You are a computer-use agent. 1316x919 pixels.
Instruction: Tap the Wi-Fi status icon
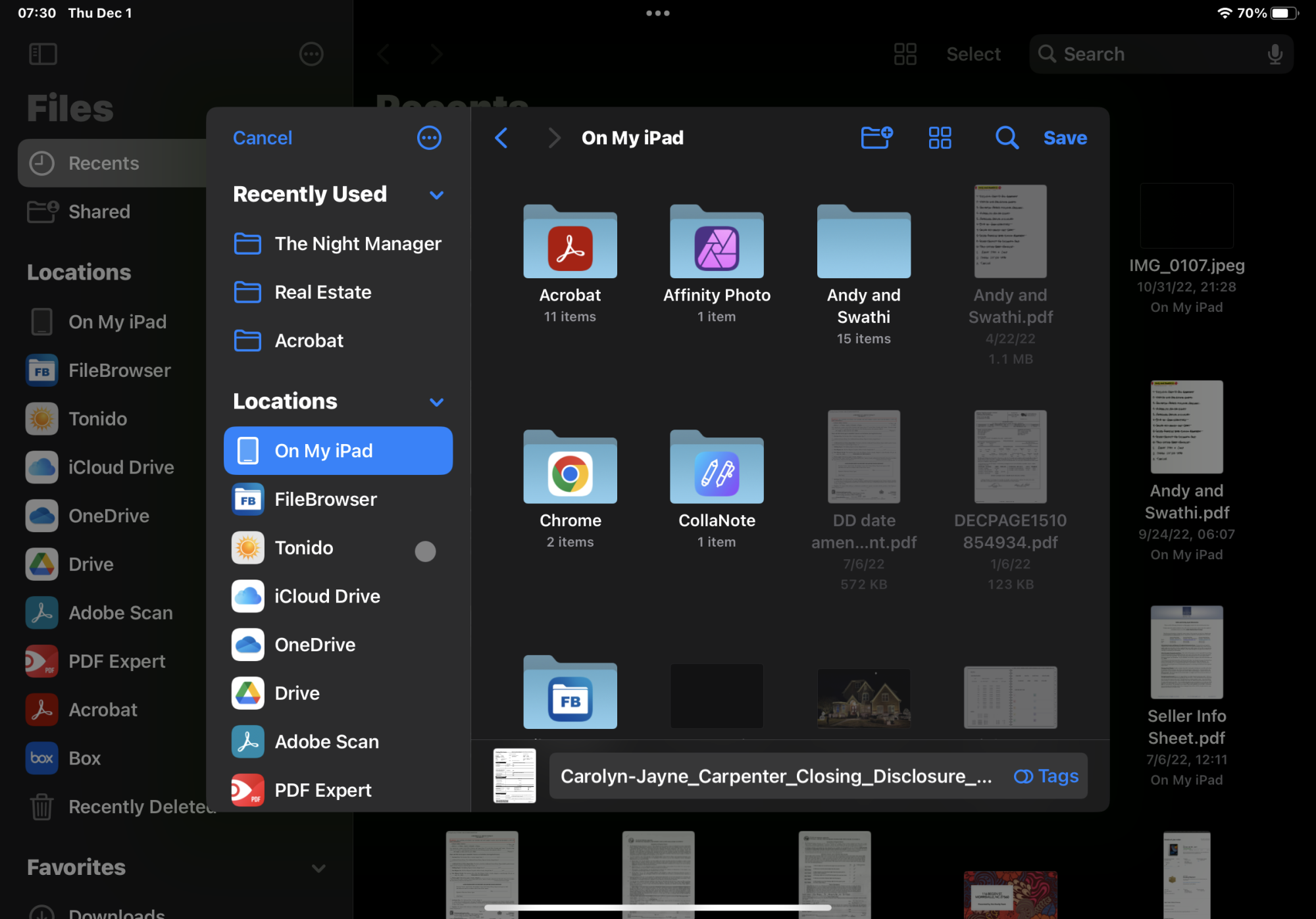(1224, 13)
